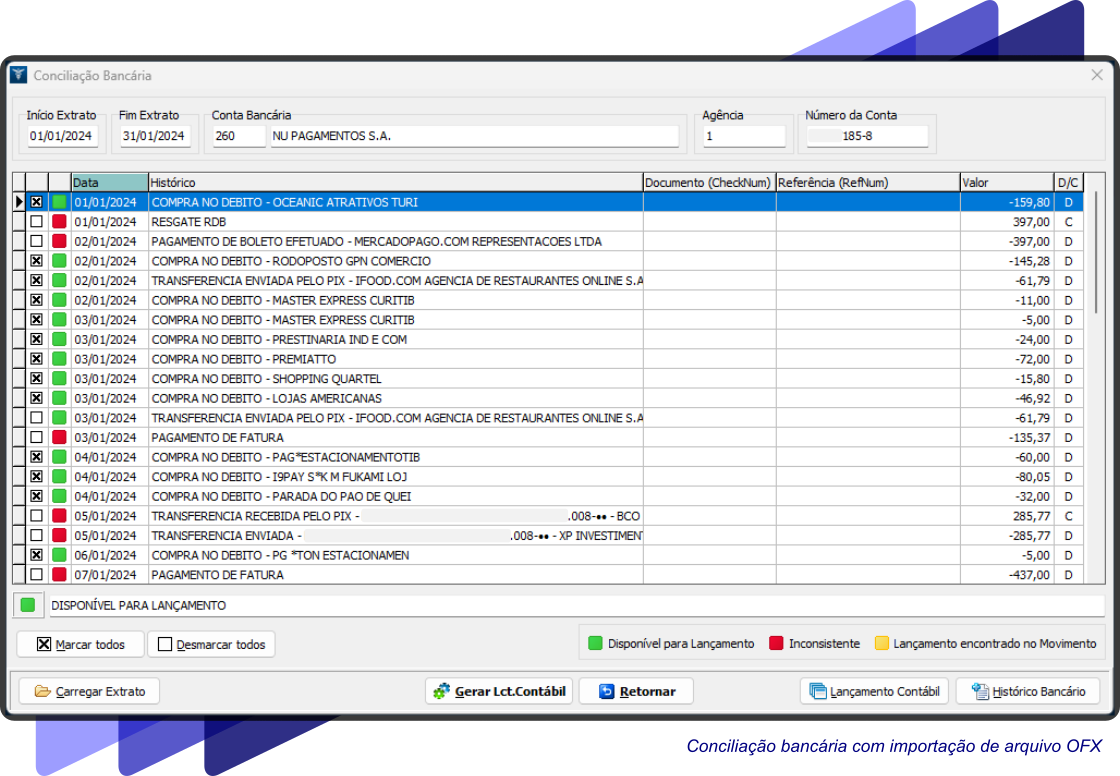Click the Valor column header
Image resolution: width=1120 pixels, height=776 pixels.
[1006, 183]
